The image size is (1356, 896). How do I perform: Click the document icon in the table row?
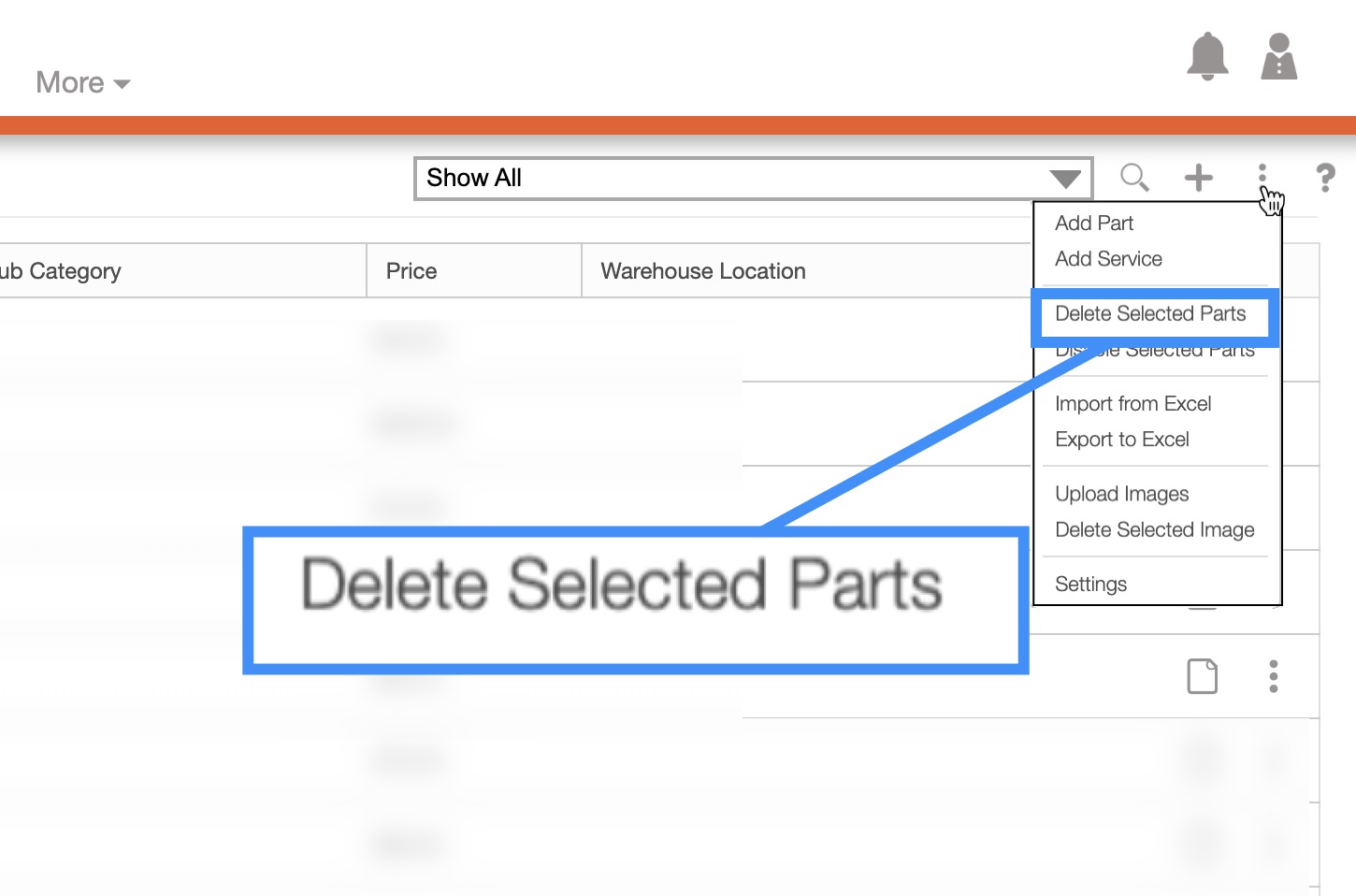[x=1202, y=676]
